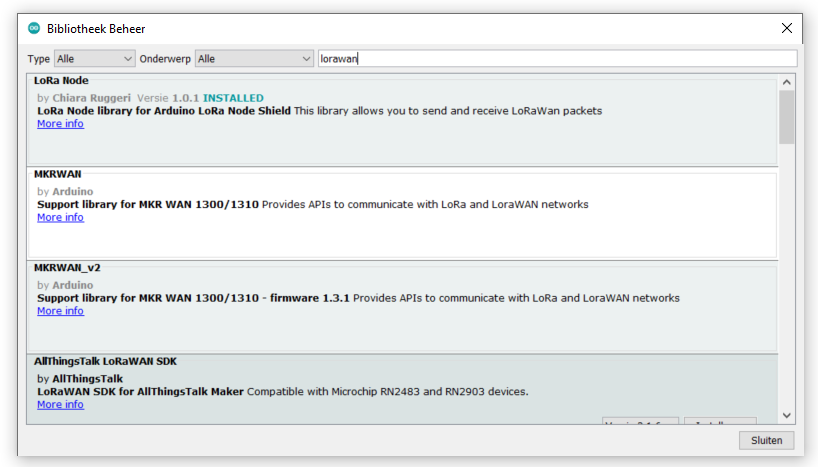Viewport: 818px width, 467px height.
Task: Open More info link for MKRWAN
Action: pyautogui.click(x=60, y=217)
